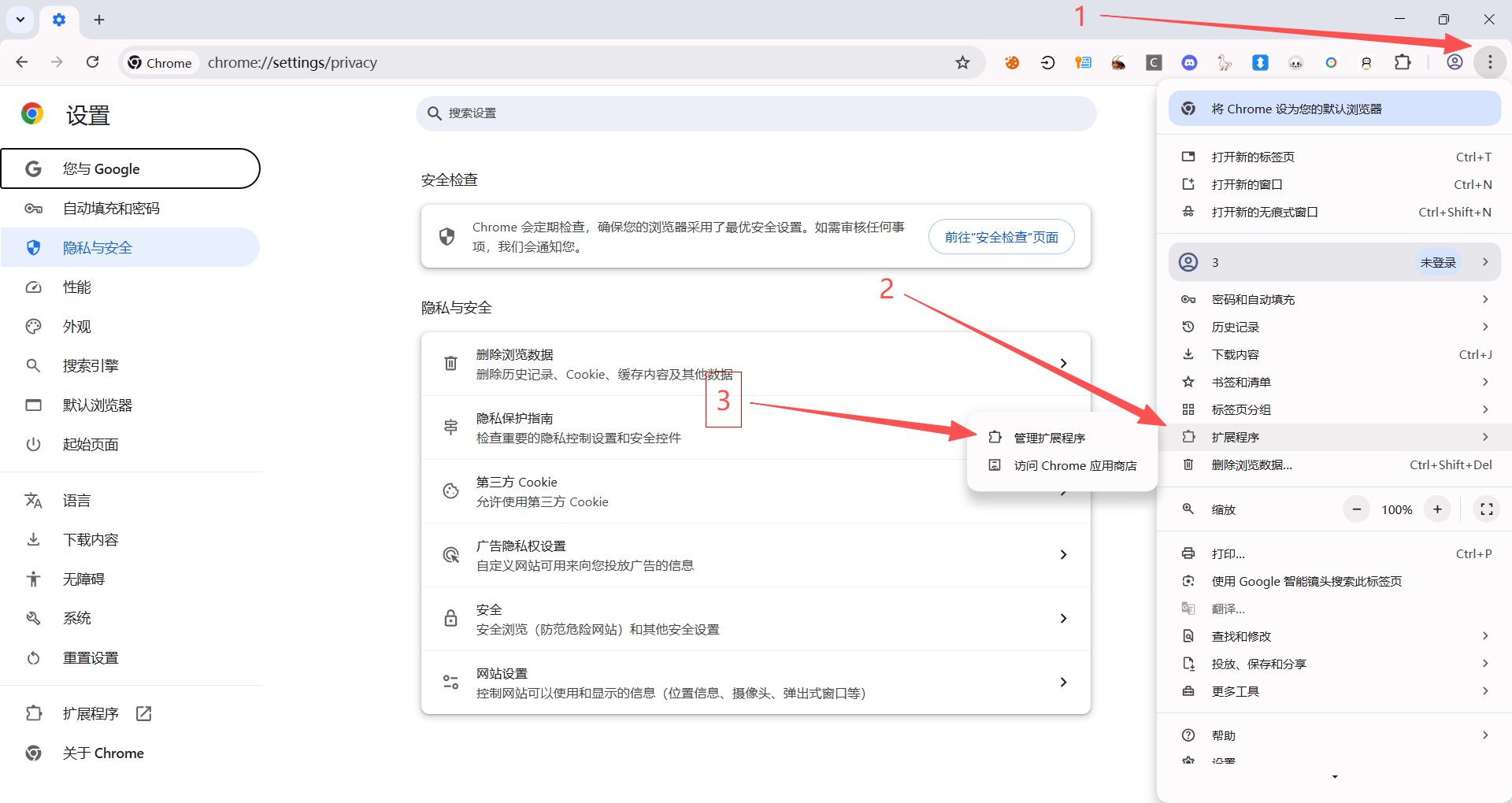
Task: Choose Manage Extensions in the submenu
Action: (1062, 438)
